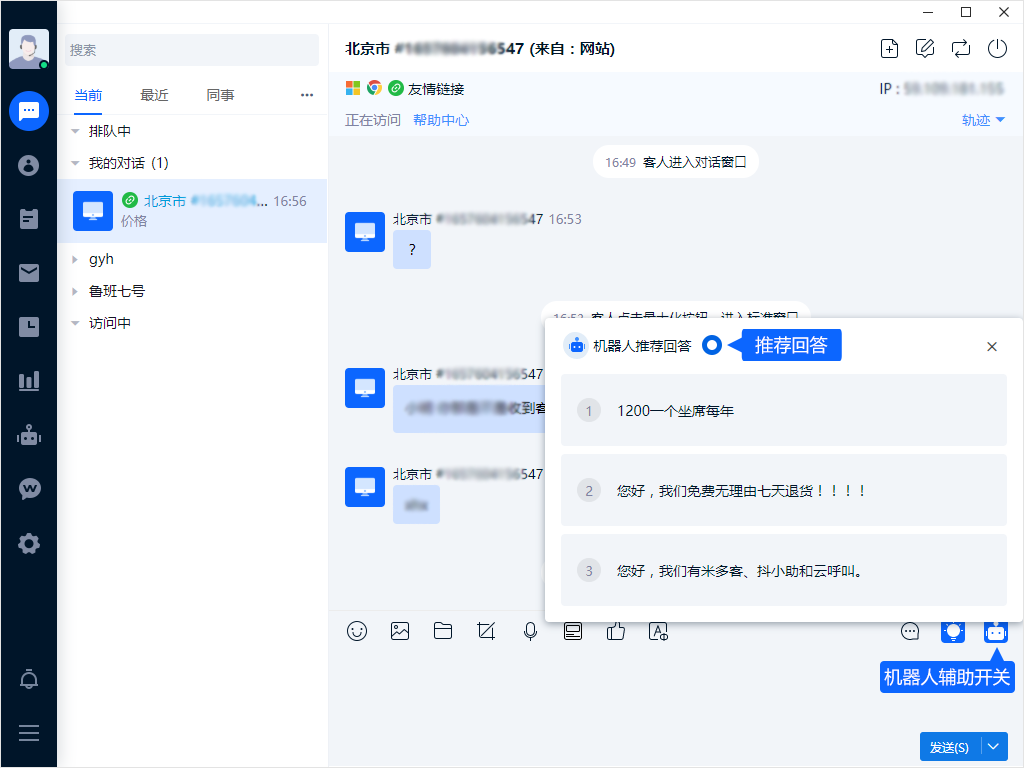Click the end conversation power icon
The image size is (1024, 768).
click(997, 49)
